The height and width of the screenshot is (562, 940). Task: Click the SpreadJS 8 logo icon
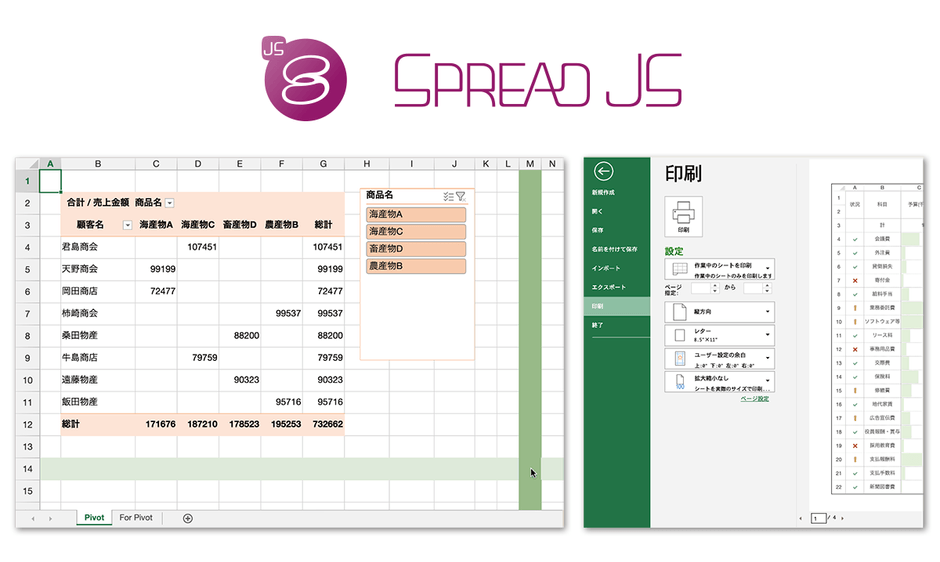click(302, 75)
